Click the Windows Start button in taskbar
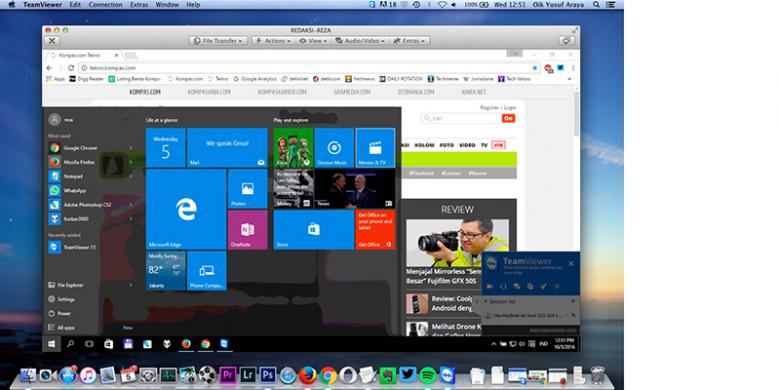The width and height of the screenshot is (780, 390). point(51,344)
